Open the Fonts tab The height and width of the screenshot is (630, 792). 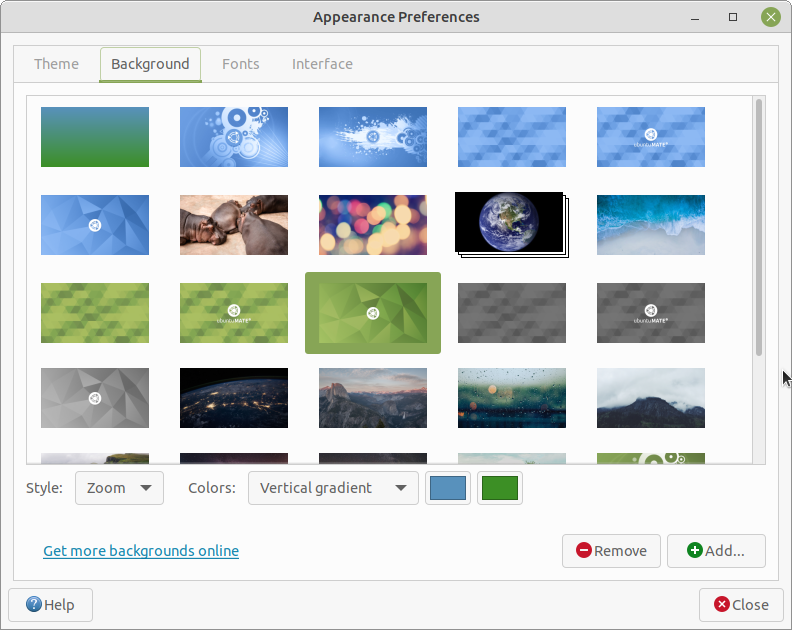(240, 64)
